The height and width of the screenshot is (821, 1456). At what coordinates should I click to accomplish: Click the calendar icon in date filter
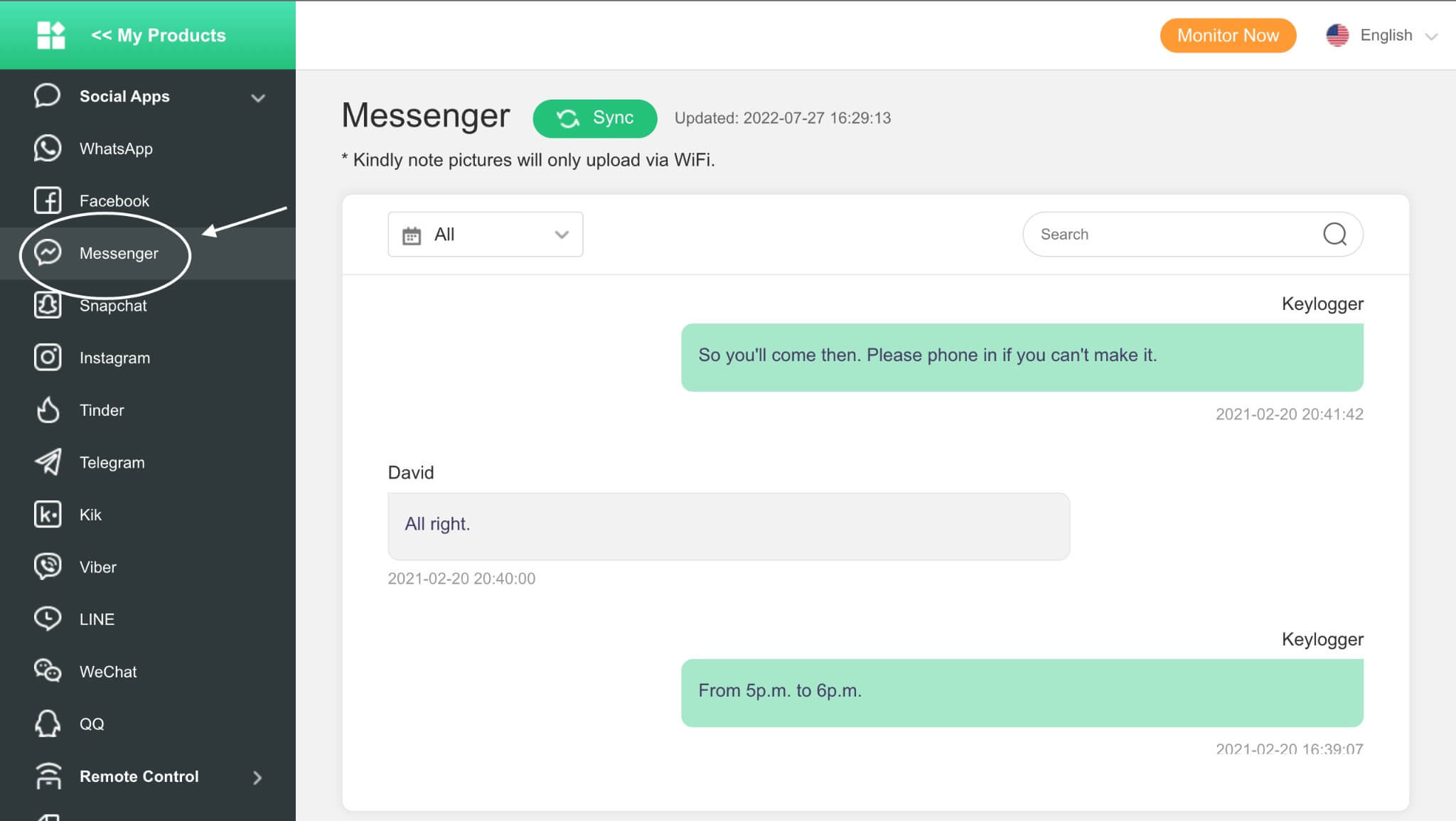pyautogui.click(x=412, y=235)
